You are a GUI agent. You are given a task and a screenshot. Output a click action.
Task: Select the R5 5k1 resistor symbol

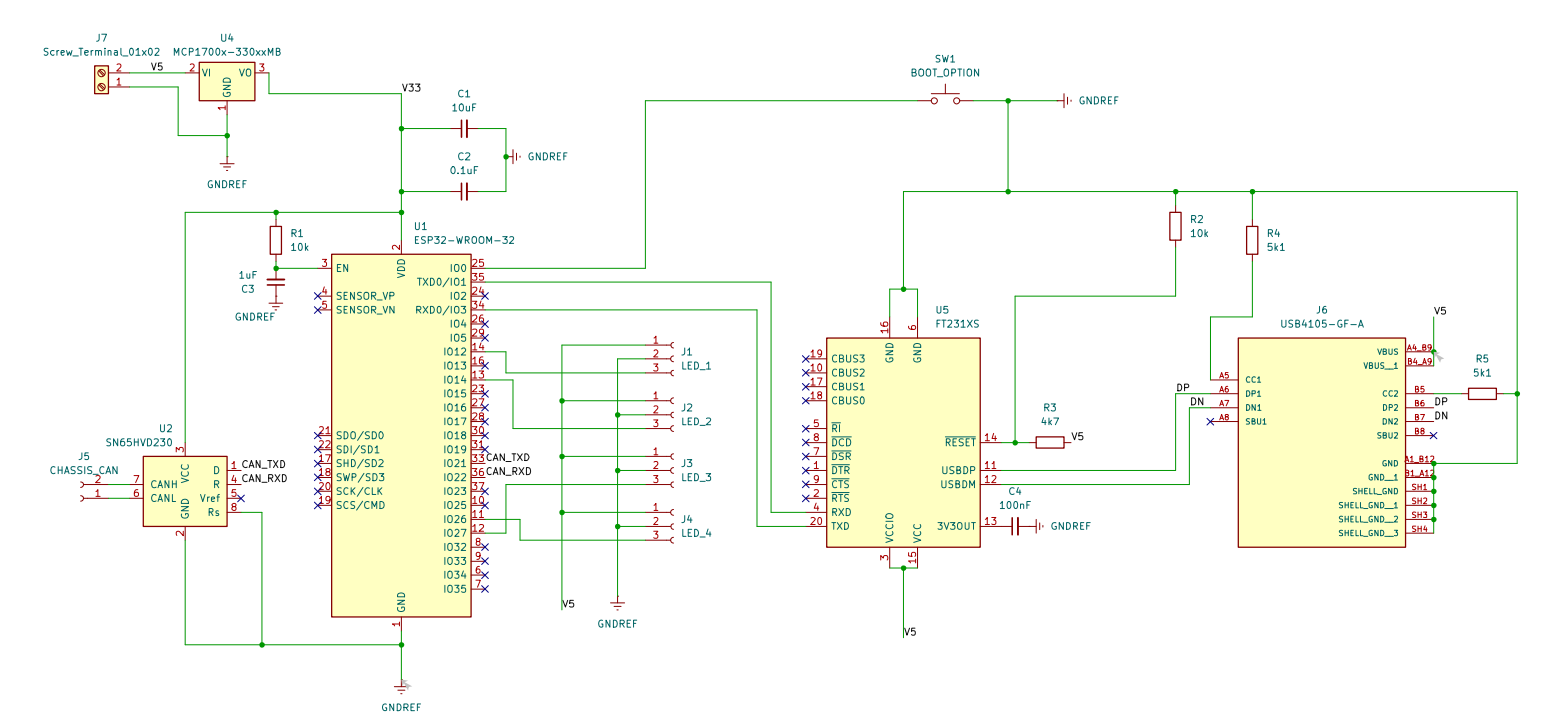(1482, 394)
